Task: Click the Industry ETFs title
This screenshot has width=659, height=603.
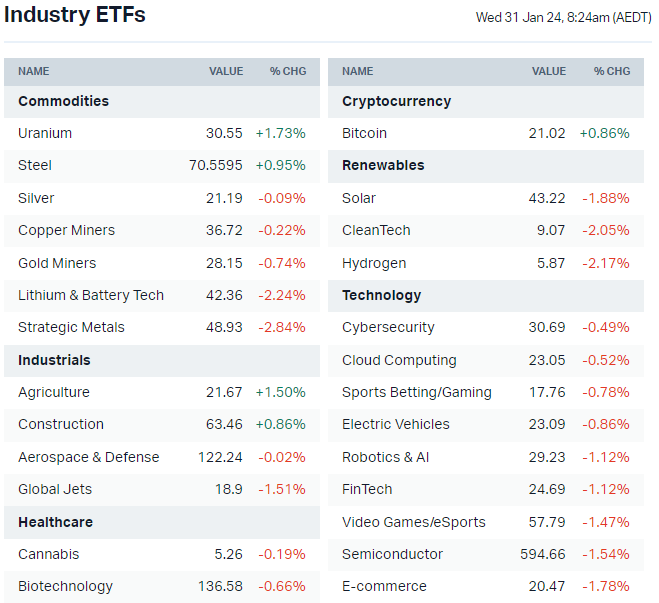Action: click(x=75, y=15)
